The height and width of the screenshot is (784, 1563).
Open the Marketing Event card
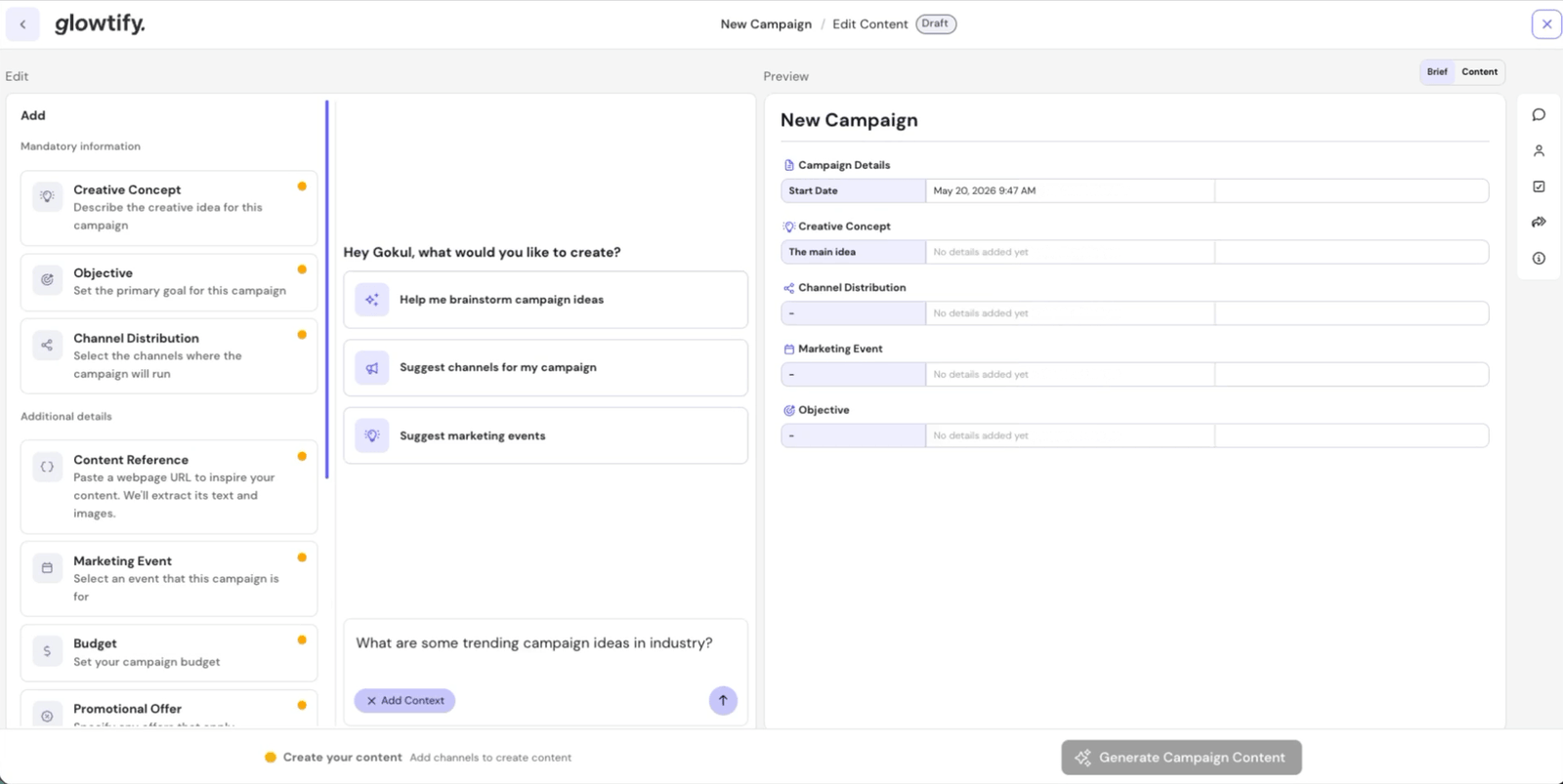(169, 579)
